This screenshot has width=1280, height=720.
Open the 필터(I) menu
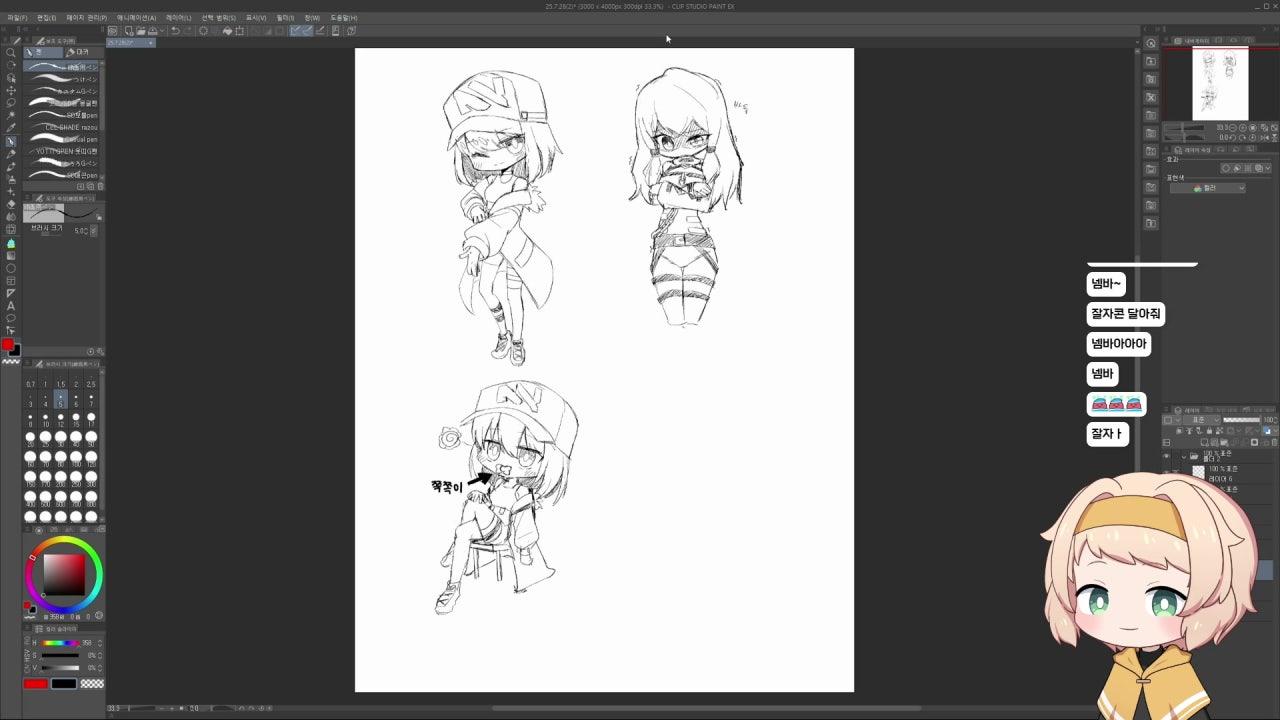coord(285,18)
